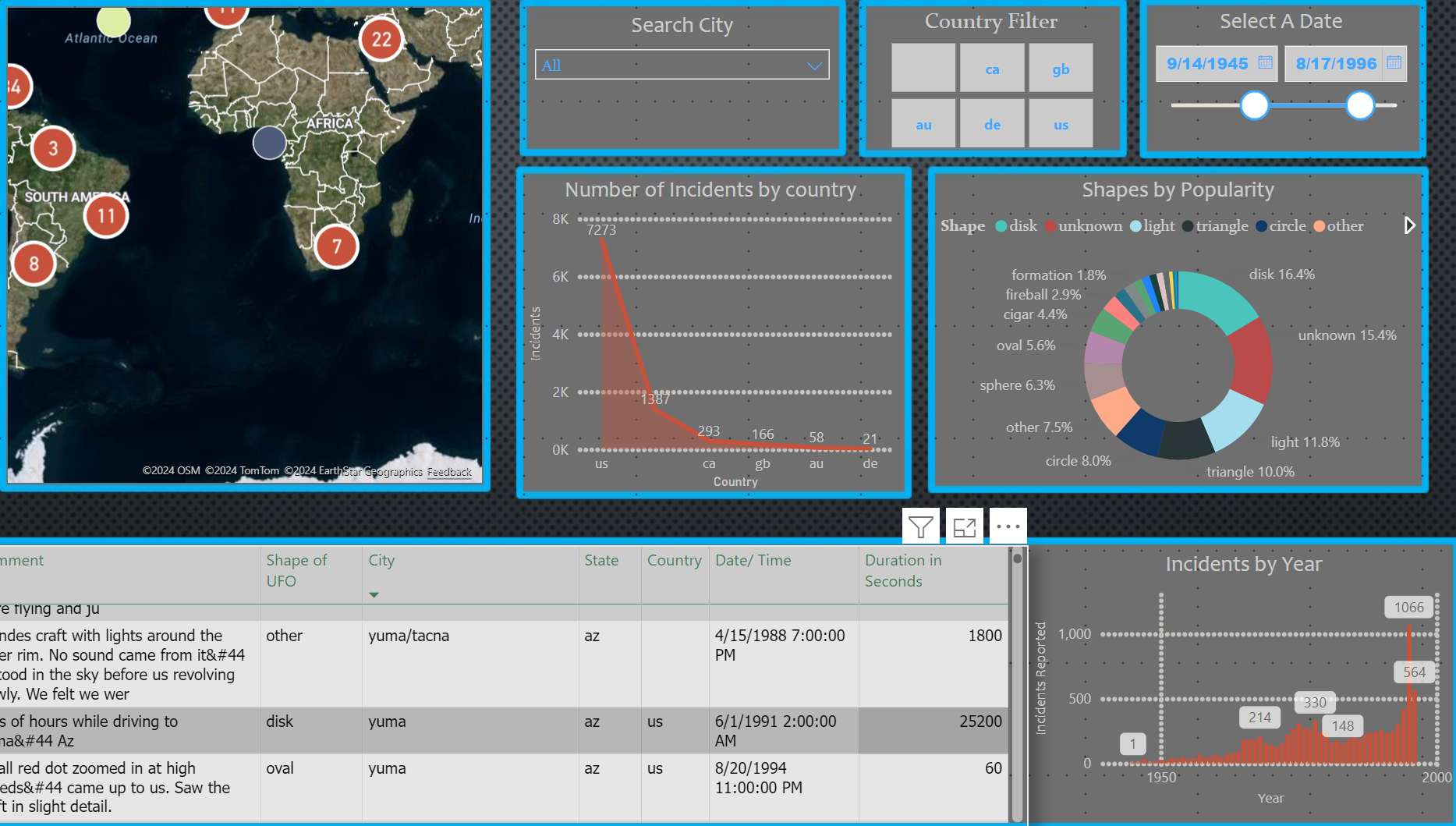Toggle the 'ca' country filter tile
Image resolution: width=1456 pixels, height=826 pixels.
point(992,69)
